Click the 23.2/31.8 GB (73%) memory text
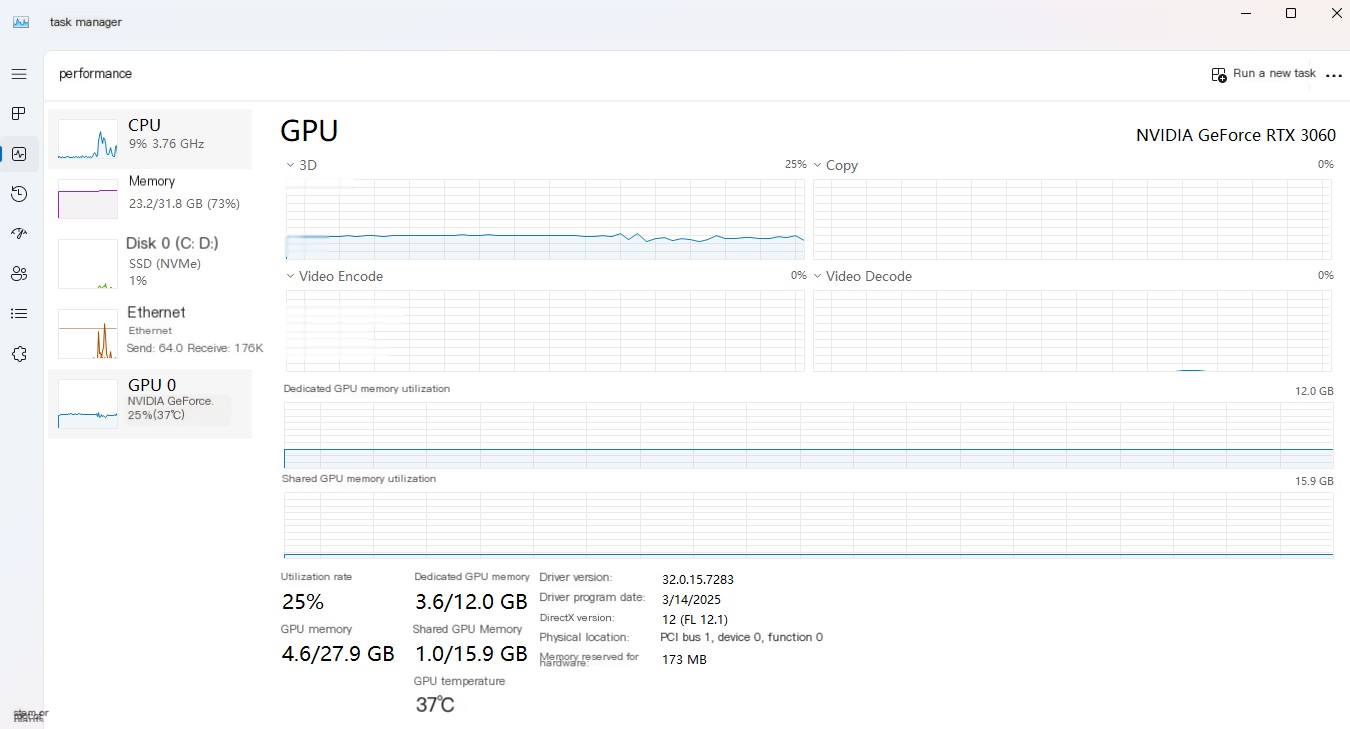1350x729 pixels. pyautogui.click(x=184, y=204)
